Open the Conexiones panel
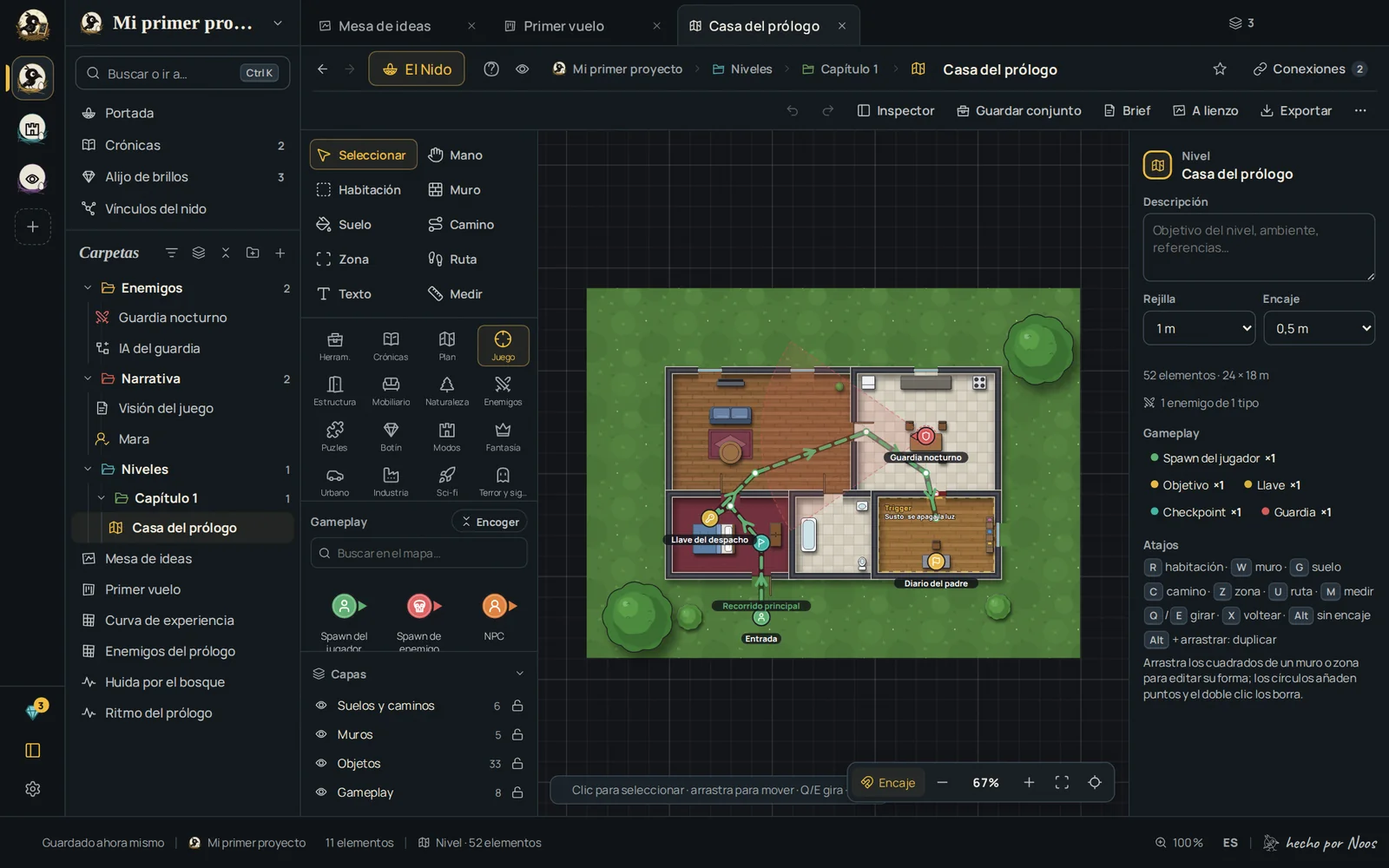 [x=1310, y=69]
